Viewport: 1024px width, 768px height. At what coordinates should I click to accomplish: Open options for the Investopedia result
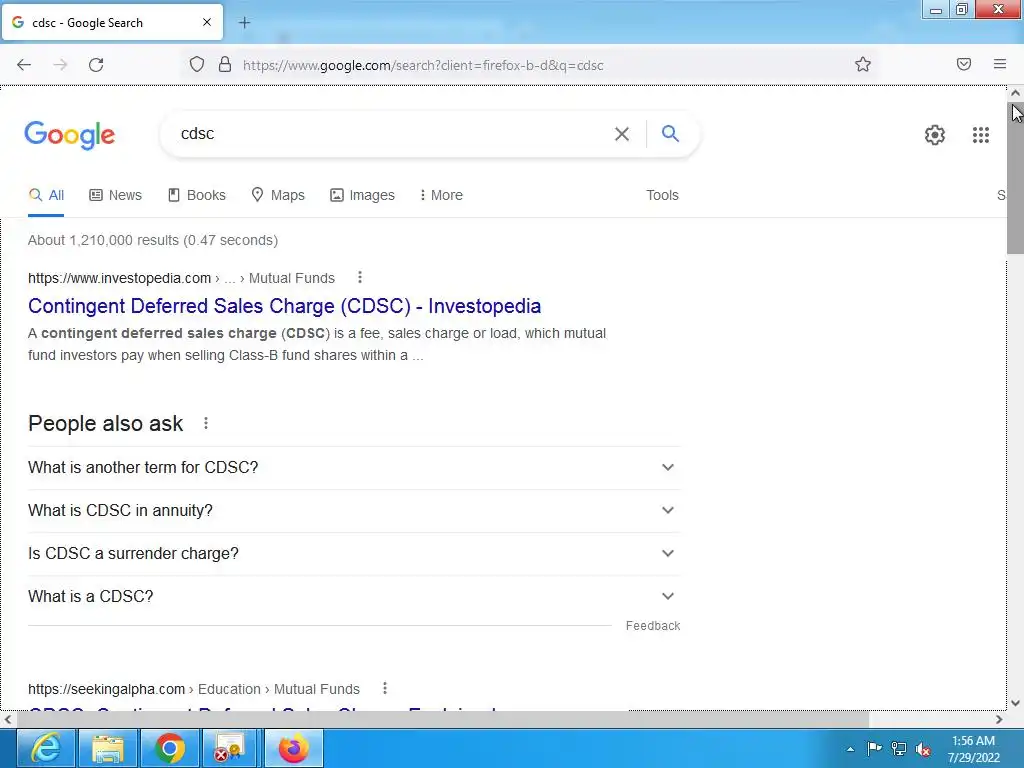[360, 278]
